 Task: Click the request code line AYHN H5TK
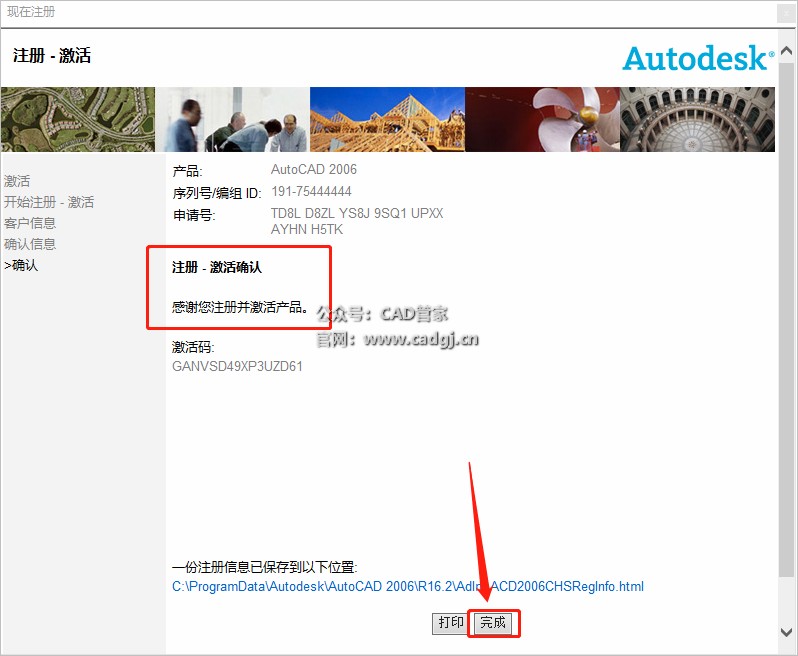pos(307,230)
